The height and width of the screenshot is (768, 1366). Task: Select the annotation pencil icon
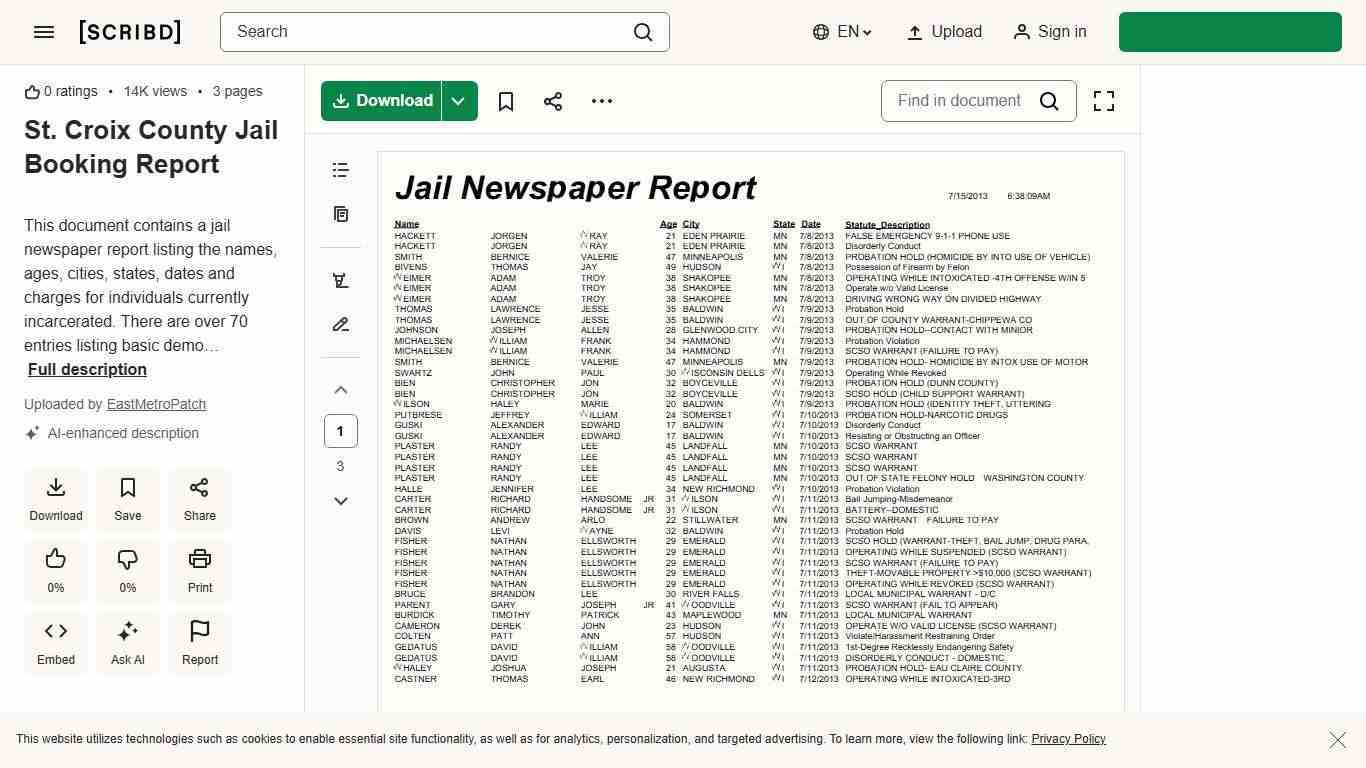pyautogui.click(x=340, y=324)
